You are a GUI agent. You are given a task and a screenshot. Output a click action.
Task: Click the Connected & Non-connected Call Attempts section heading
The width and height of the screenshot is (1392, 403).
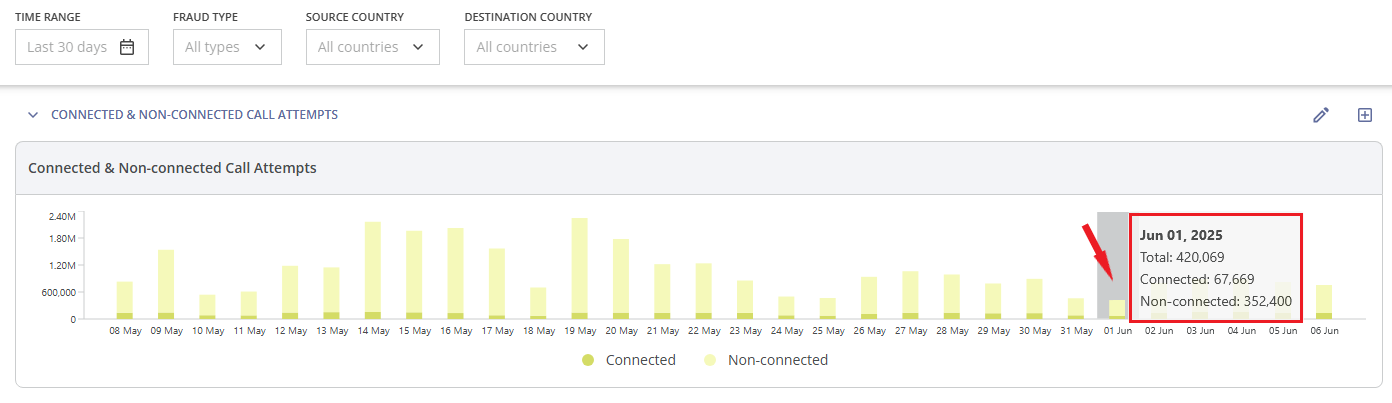tap(194, 115)
